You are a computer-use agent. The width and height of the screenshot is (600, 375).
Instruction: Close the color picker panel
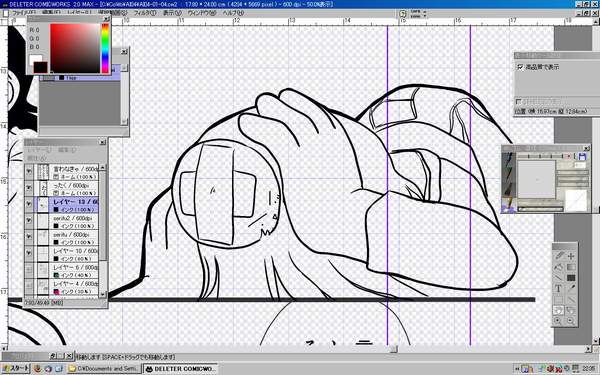pos(106,18)
